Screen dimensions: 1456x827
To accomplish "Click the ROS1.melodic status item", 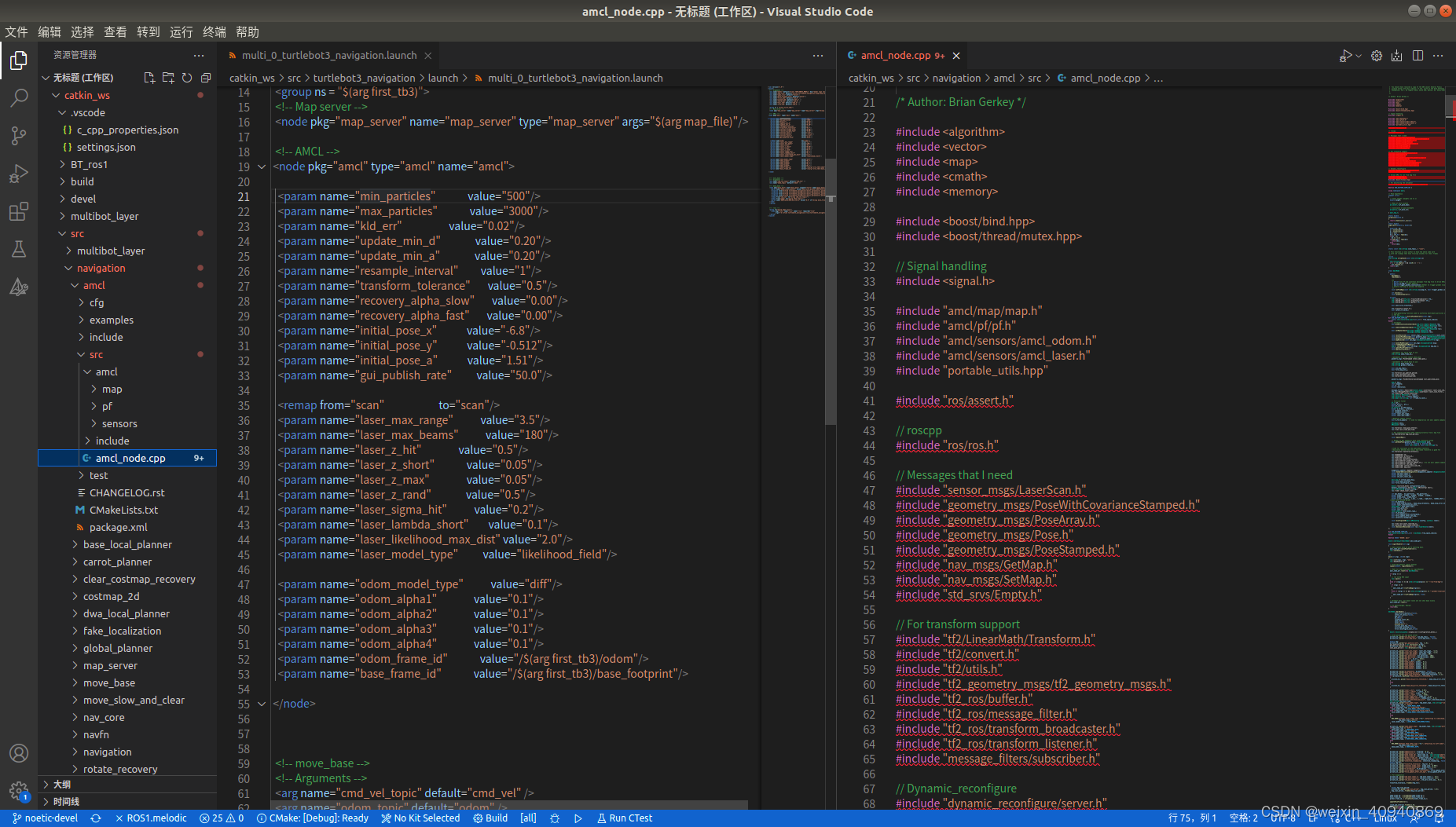I will [x=151, y=818].
